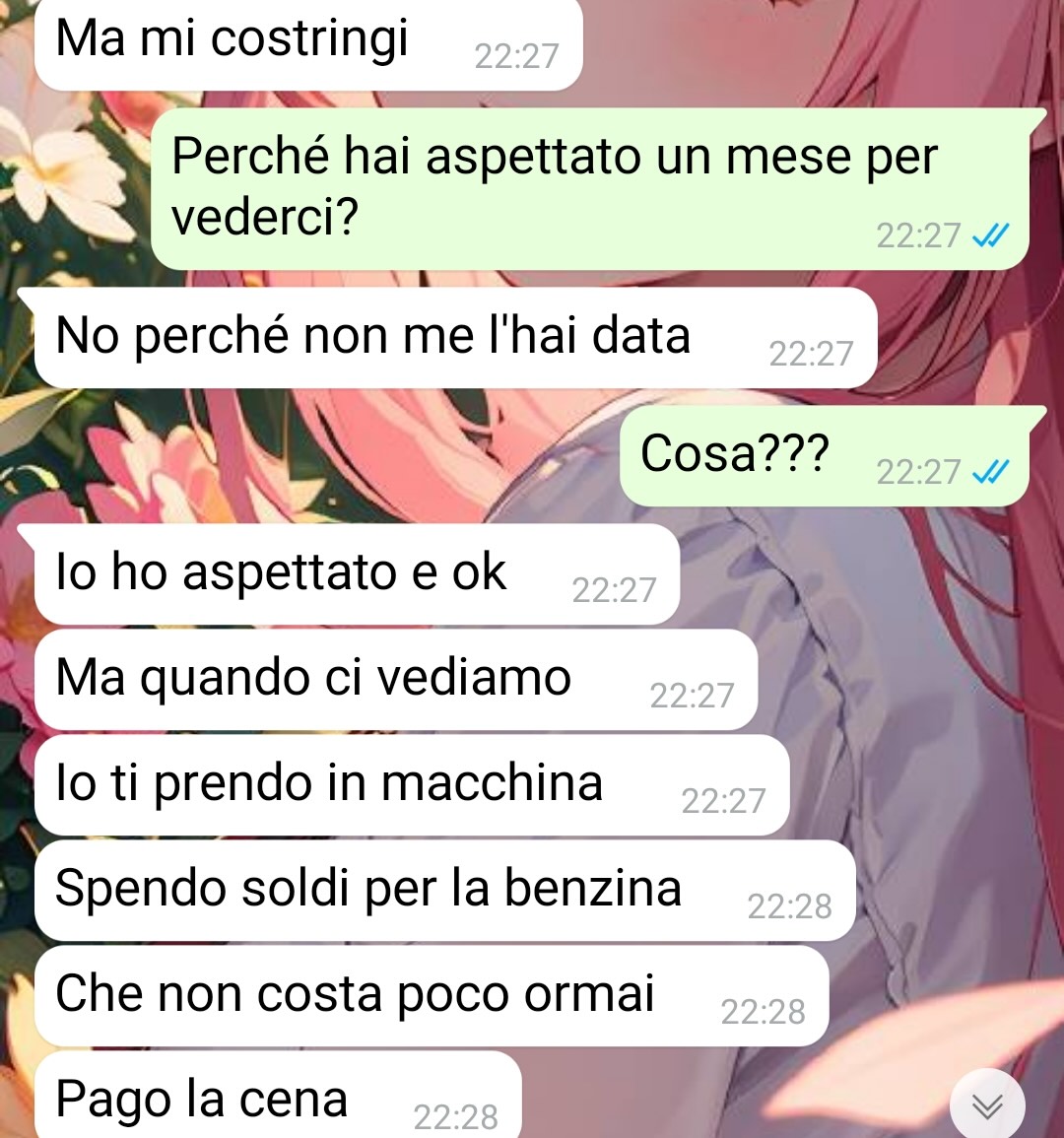Tap the 22:27 timestamp on 'Ma mi costringi'
Image resolution: width=1064 pixels, height=1138 pixels.
[517, 56]
